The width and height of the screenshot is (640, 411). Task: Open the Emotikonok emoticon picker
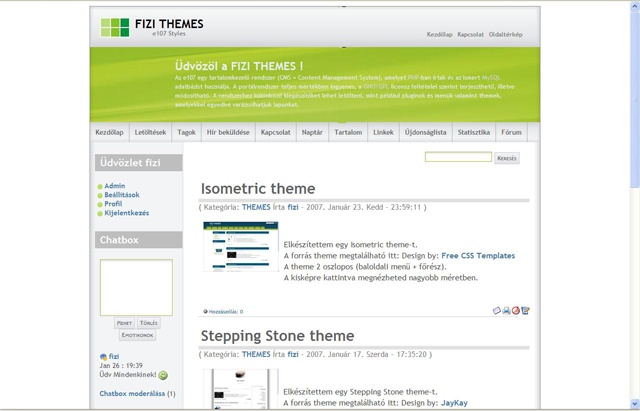[x=135, y=335]
